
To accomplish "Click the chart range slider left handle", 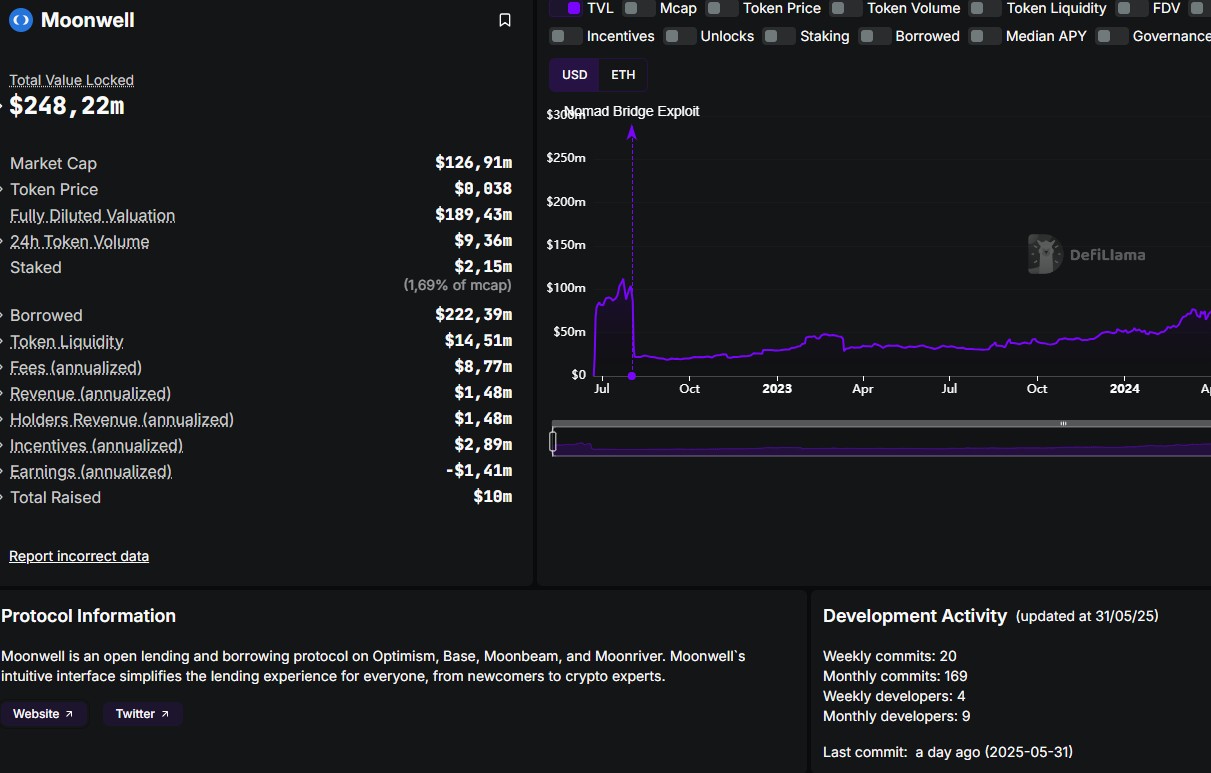I will 553,441.
